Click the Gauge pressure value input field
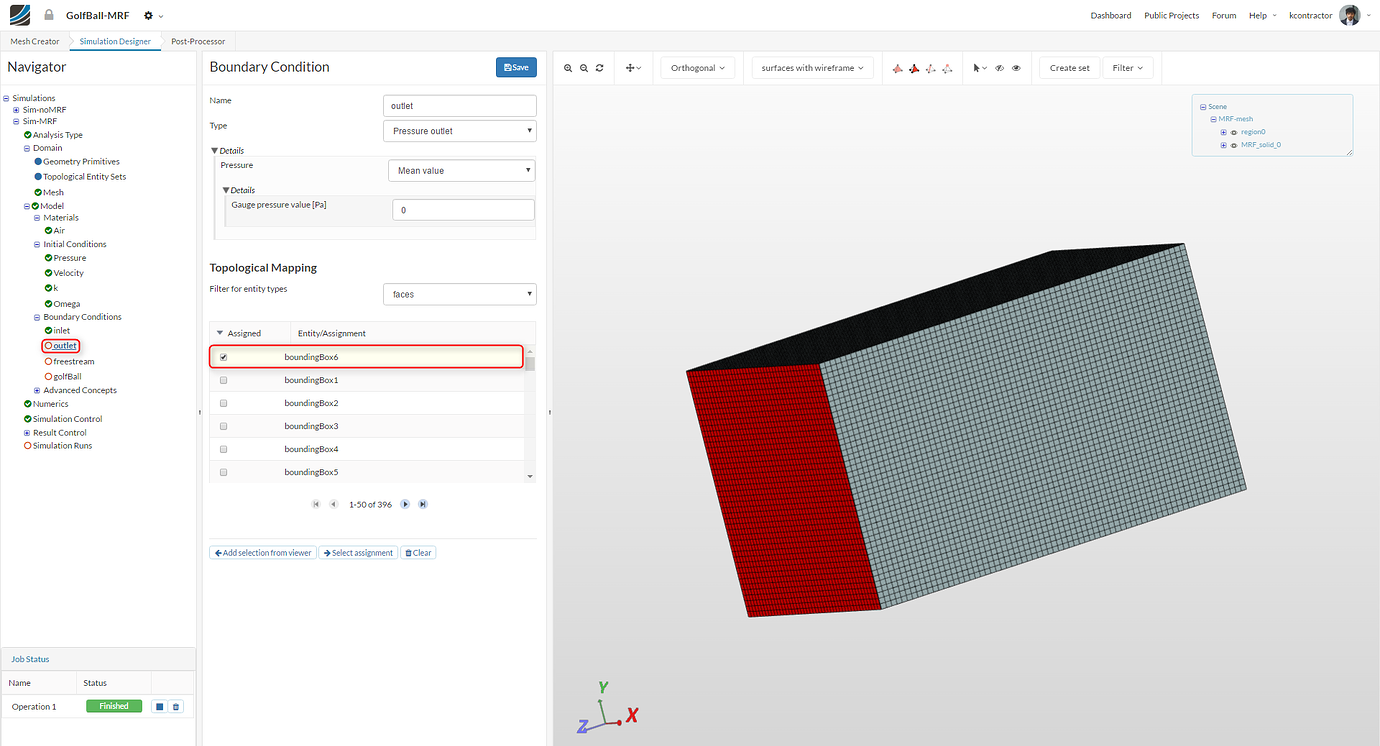 463,209
